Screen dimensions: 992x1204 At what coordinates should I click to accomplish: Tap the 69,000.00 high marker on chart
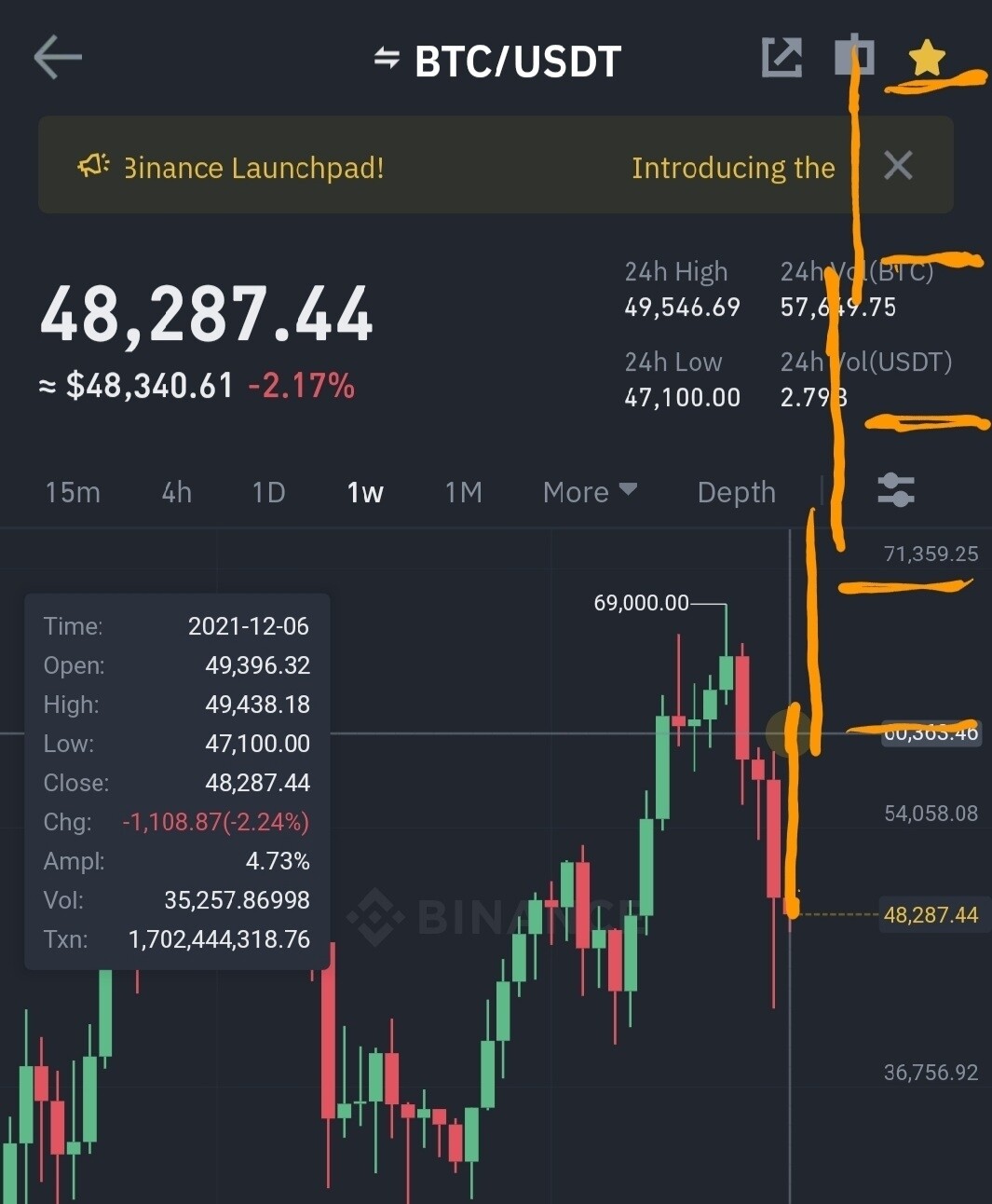641,603
